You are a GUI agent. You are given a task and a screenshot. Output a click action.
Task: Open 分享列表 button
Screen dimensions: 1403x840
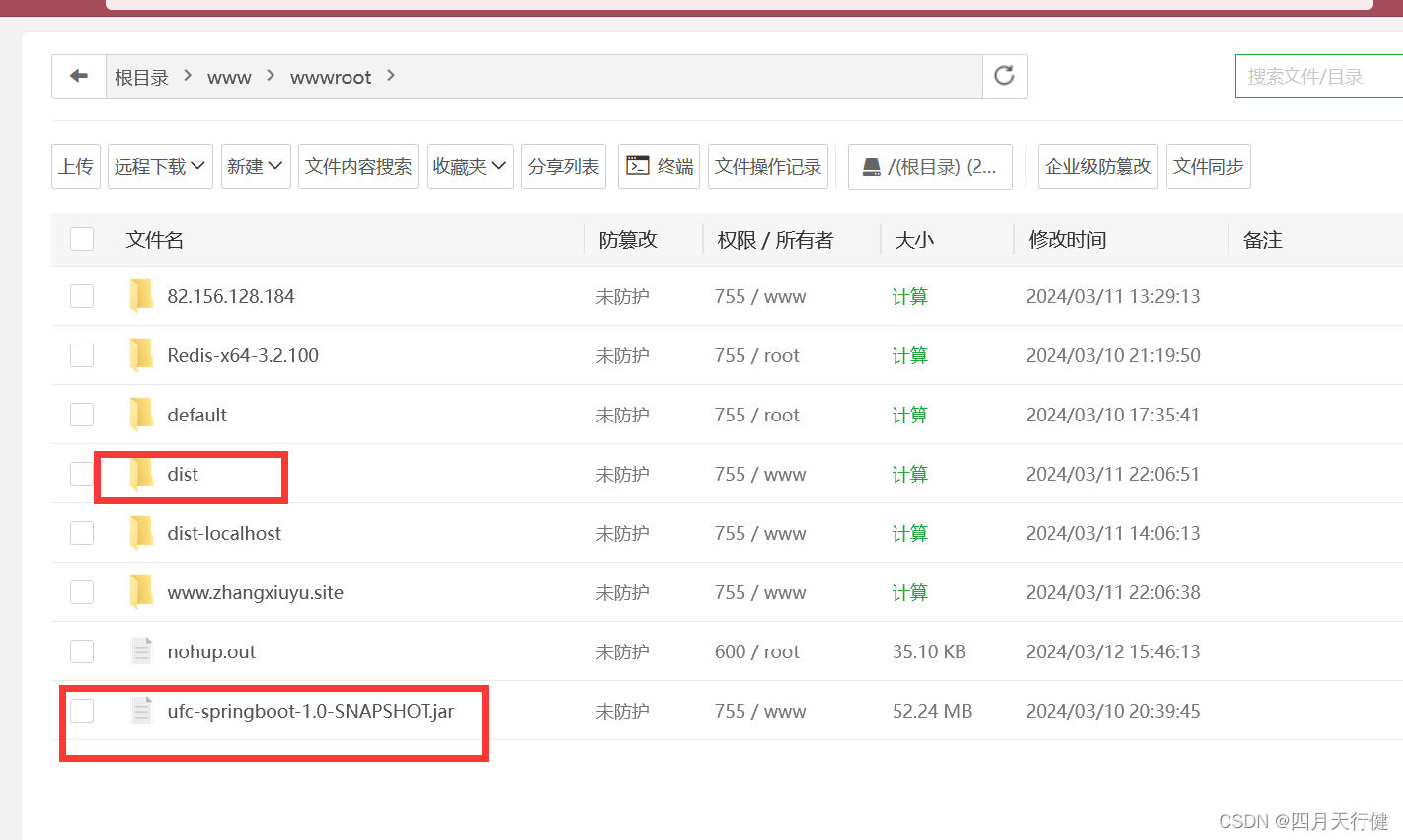click(564, 166)
